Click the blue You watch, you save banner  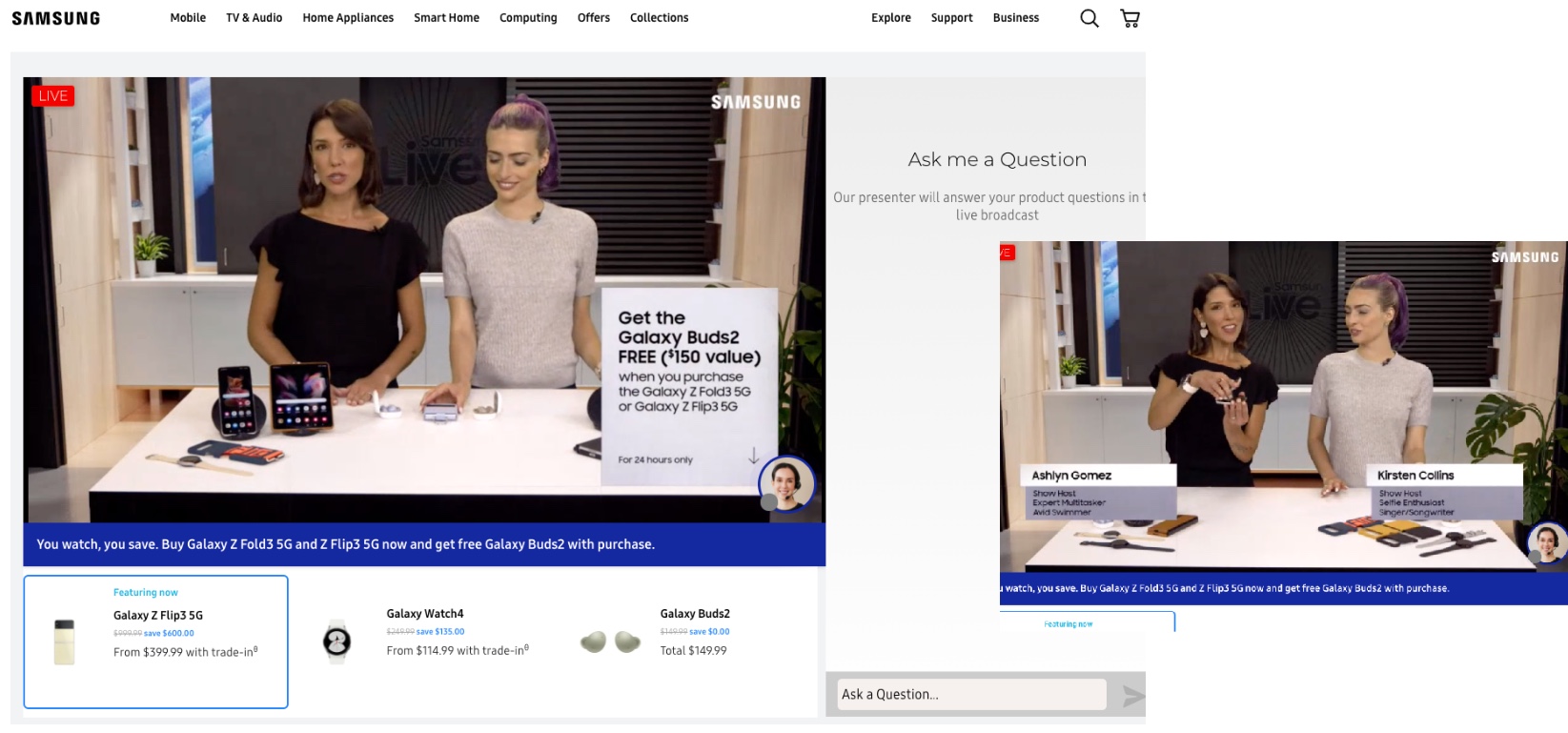(424, 544)
